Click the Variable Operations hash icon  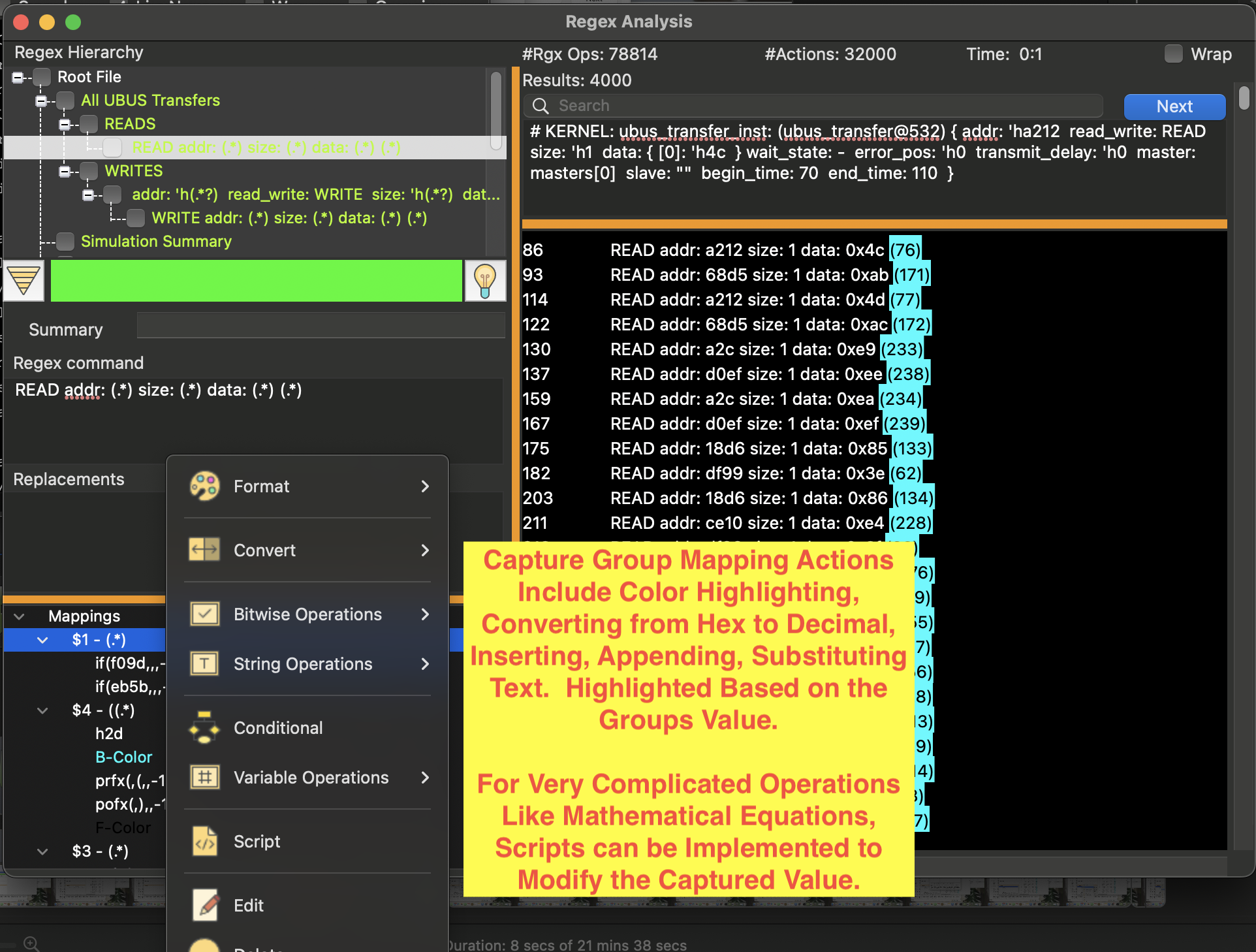click(204, 777)
